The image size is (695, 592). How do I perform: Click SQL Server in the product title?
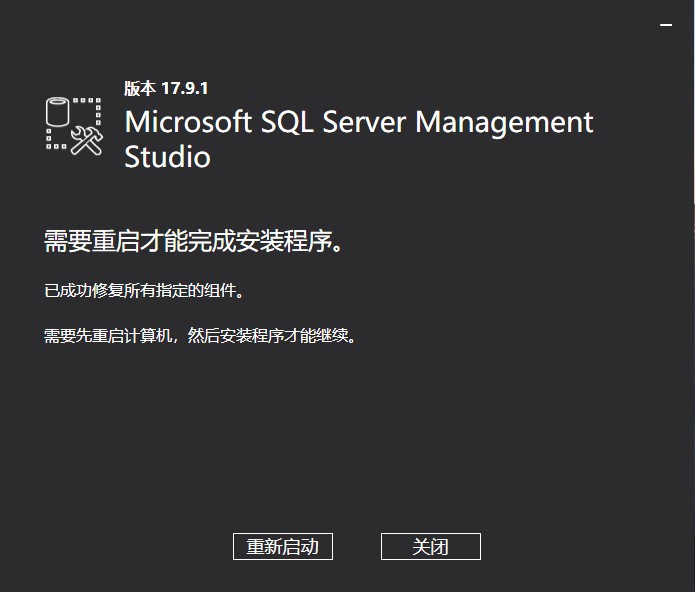pos(334,122)
